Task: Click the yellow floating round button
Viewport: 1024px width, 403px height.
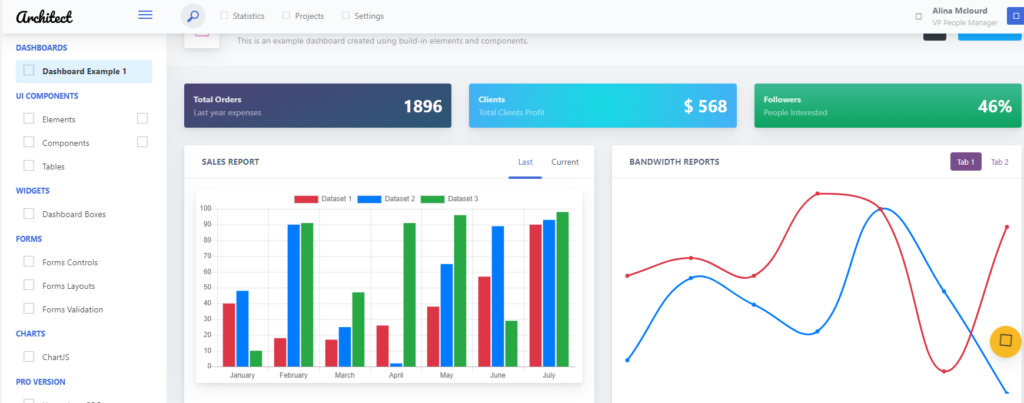Action: pos(1004,341)
